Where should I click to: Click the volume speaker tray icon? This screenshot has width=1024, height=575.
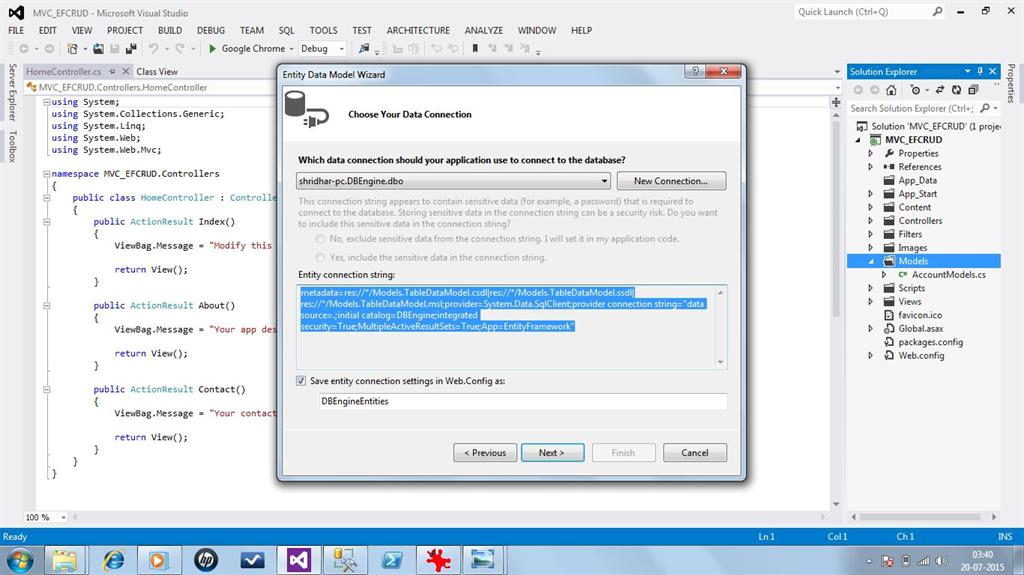(x=940, y=561)
